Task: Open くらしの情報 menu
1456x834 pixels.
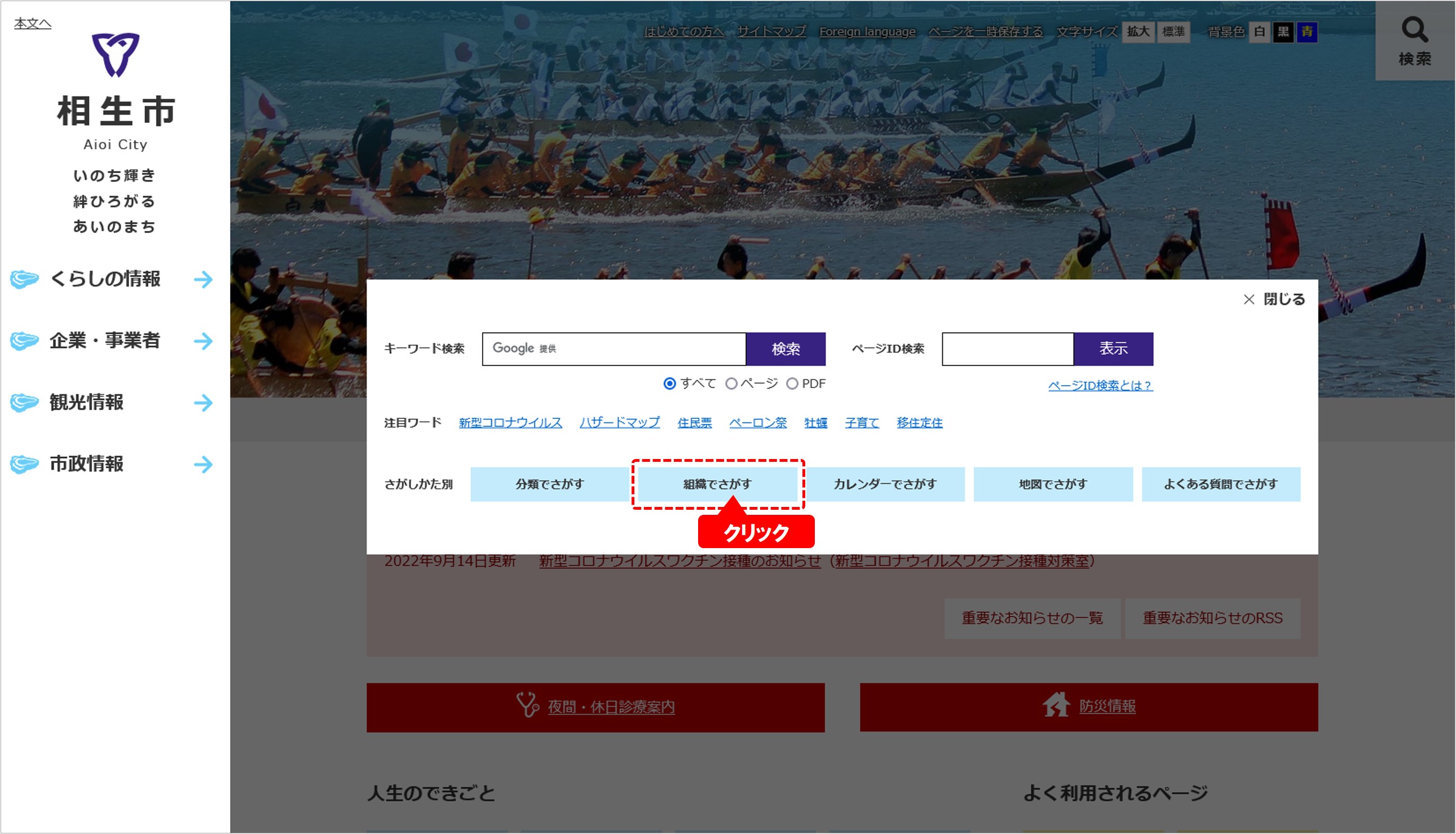Action: [x=105, y=280]
